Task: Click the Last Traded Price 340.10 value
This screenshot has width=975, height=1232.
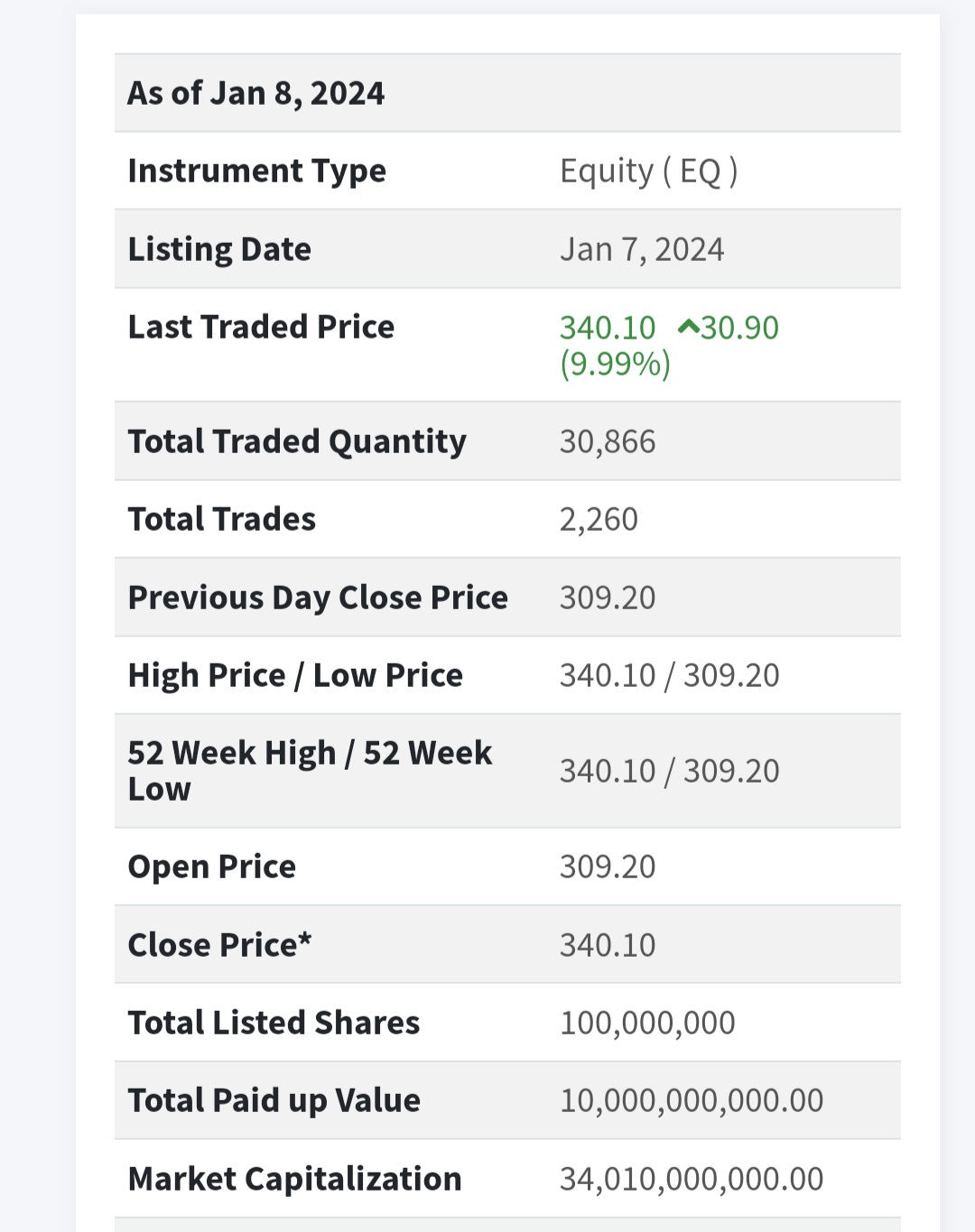Action: [607, 328]
